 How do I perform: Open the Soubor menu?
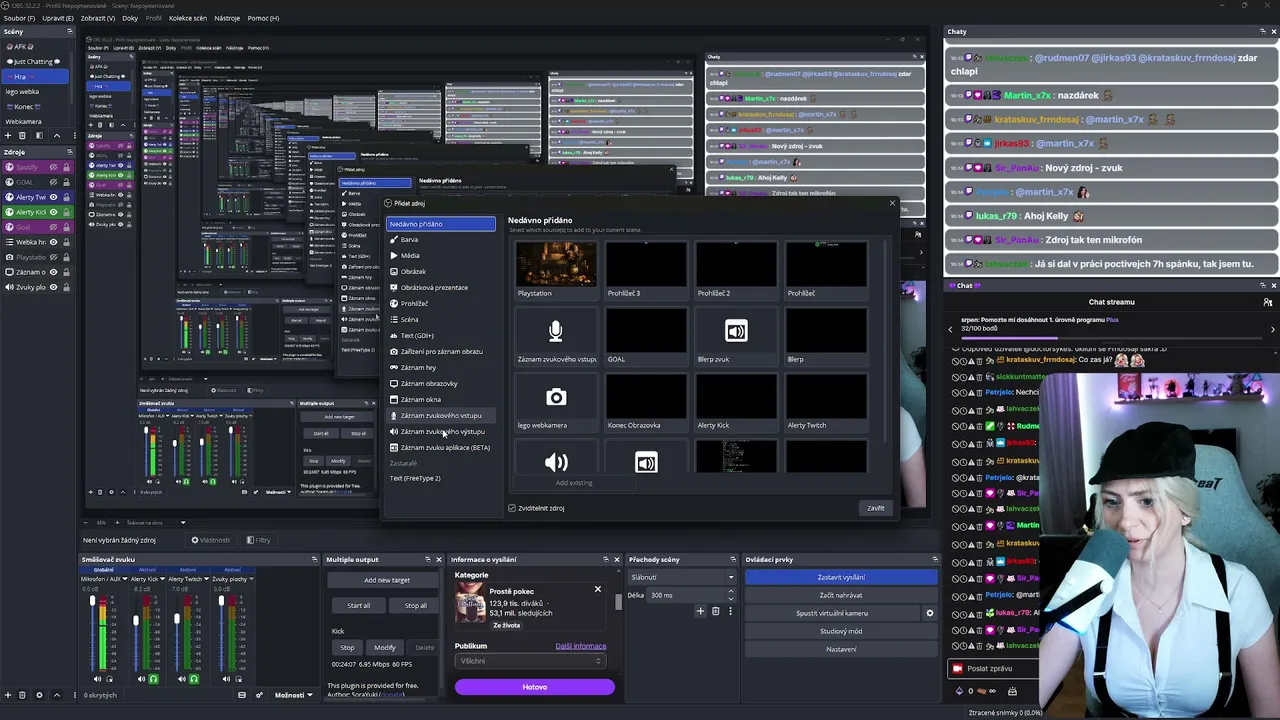click(19, 18)
